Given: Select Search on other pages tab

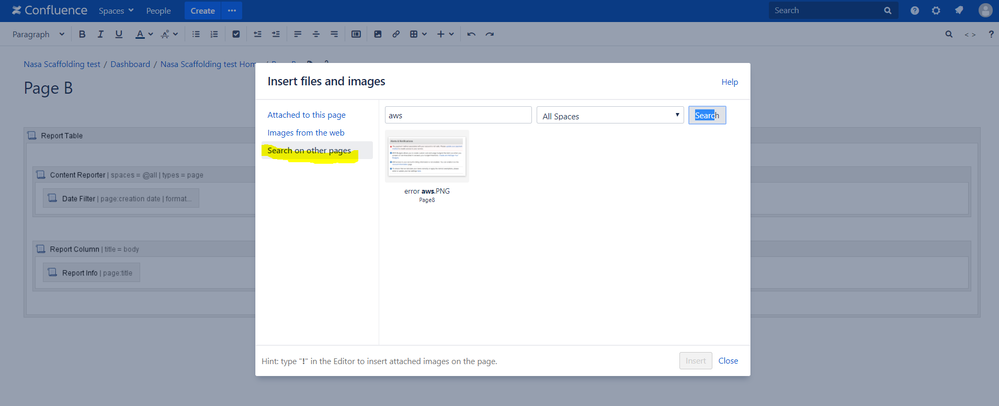Looking at the screenshot, I should (x=309, y=150).
